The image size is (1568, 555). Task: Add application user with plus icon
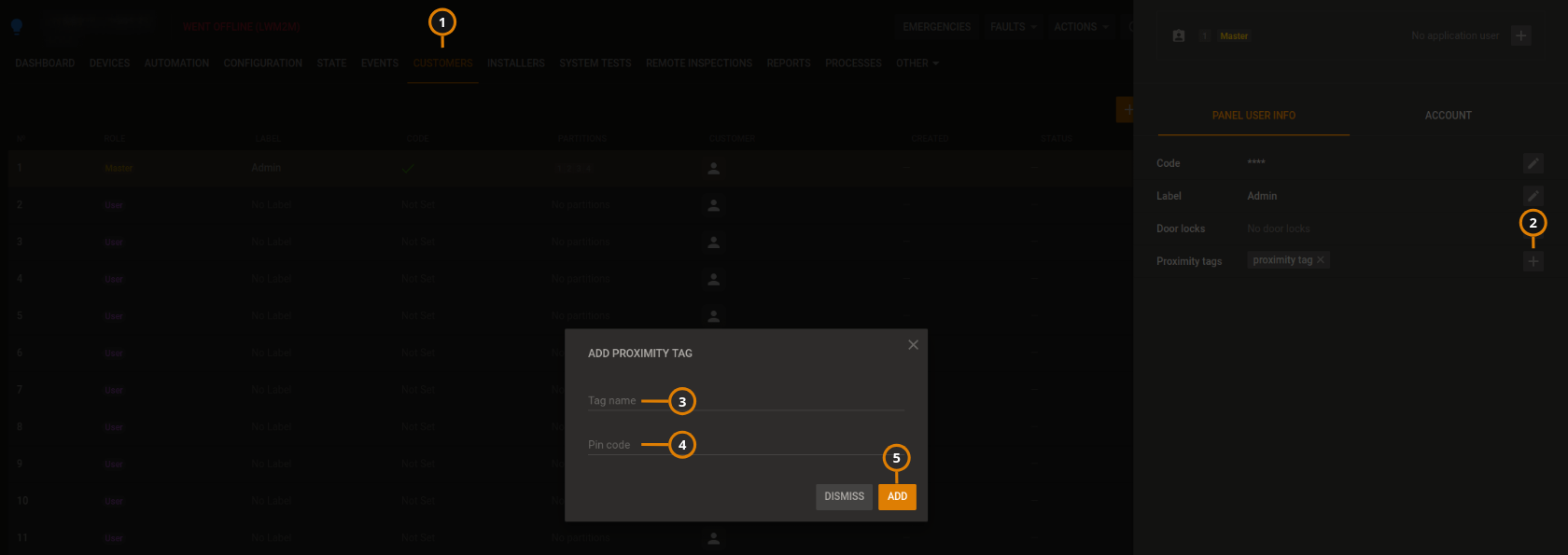point(1521,35)
